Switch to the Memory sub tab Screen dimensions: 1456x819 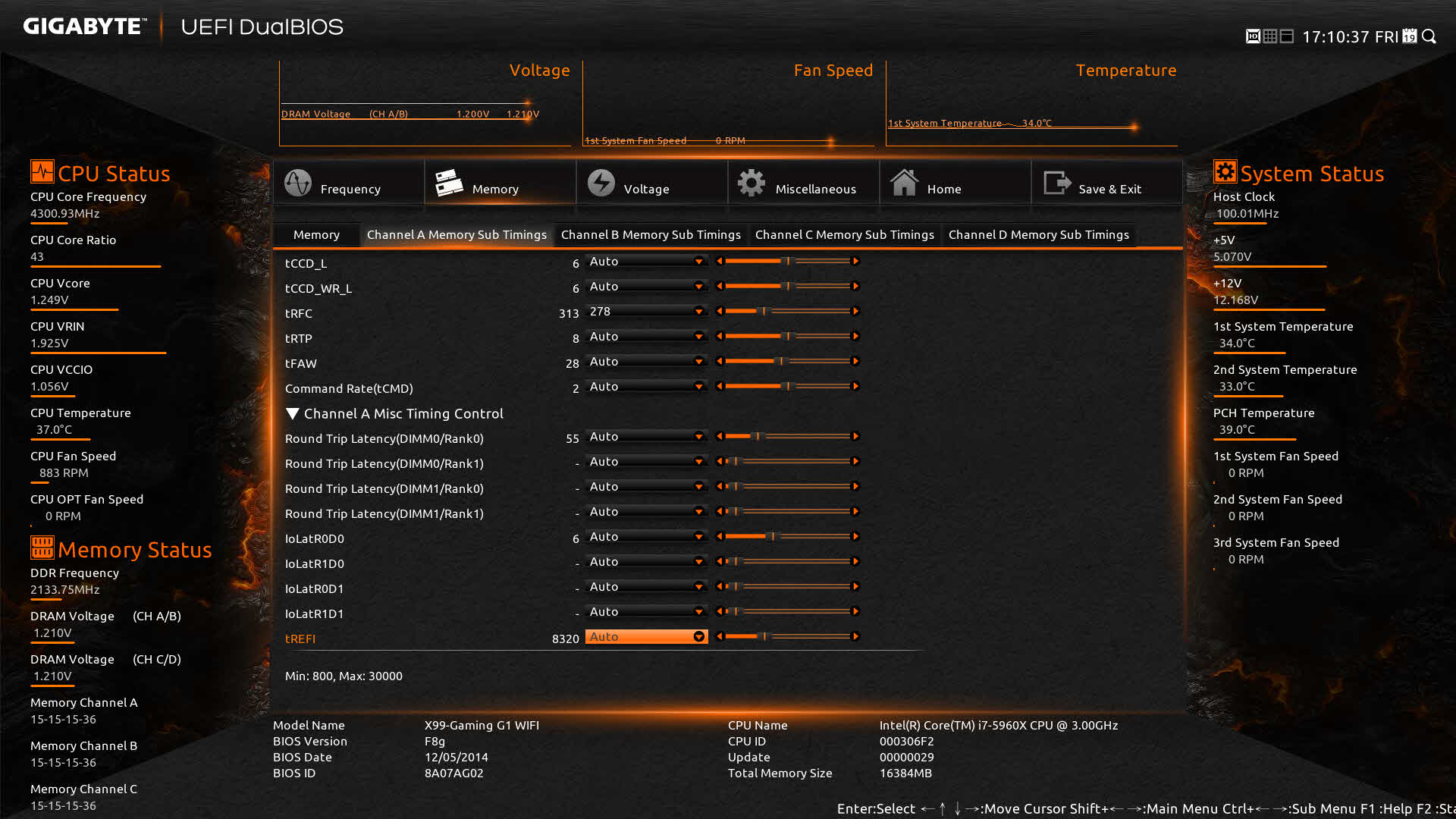coord(316,235)
